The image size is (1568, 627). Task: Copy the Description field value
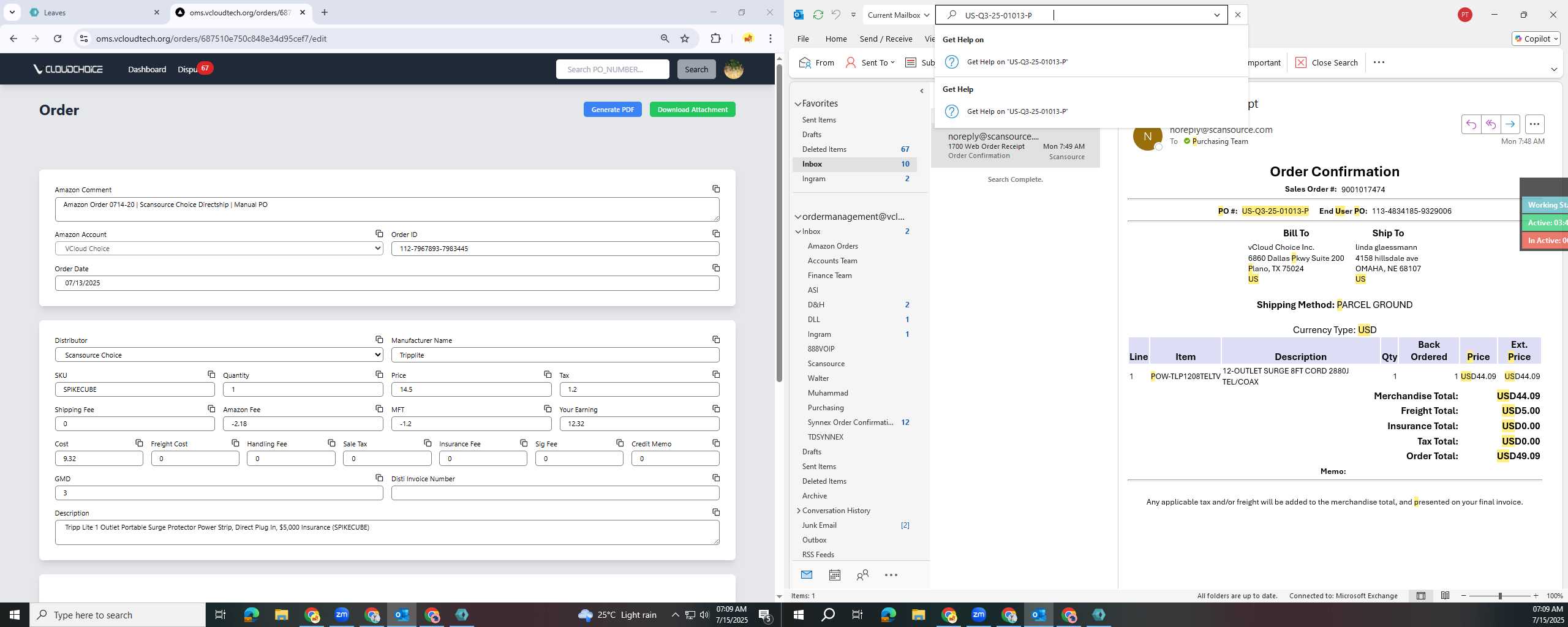[x=715, y=512]
